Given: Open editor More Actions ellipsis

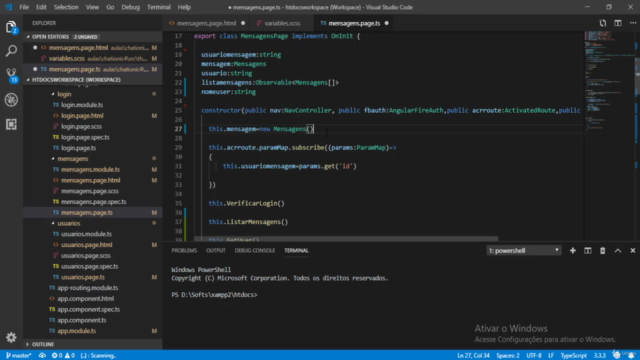Looking at the screenshot, I should [x=633, y=23].
